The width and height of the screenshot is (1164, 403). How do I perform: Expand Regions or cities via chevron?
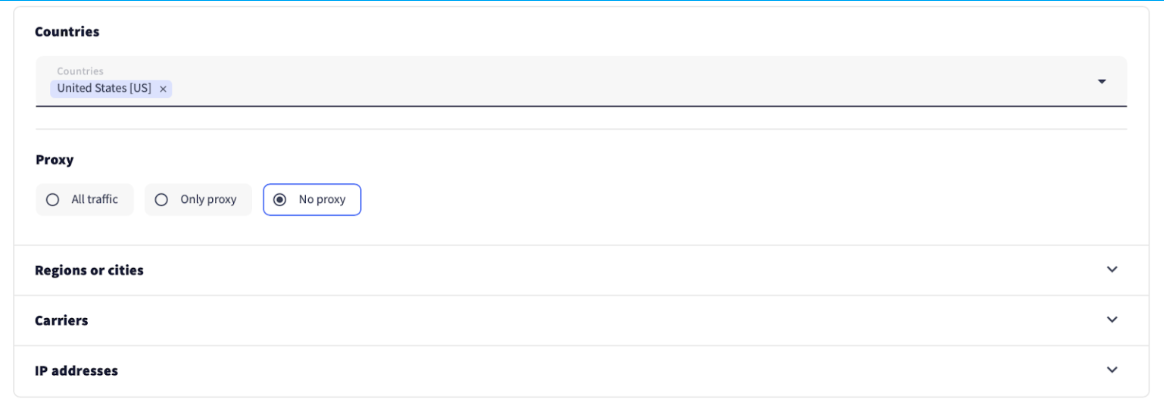[1112, 270]
